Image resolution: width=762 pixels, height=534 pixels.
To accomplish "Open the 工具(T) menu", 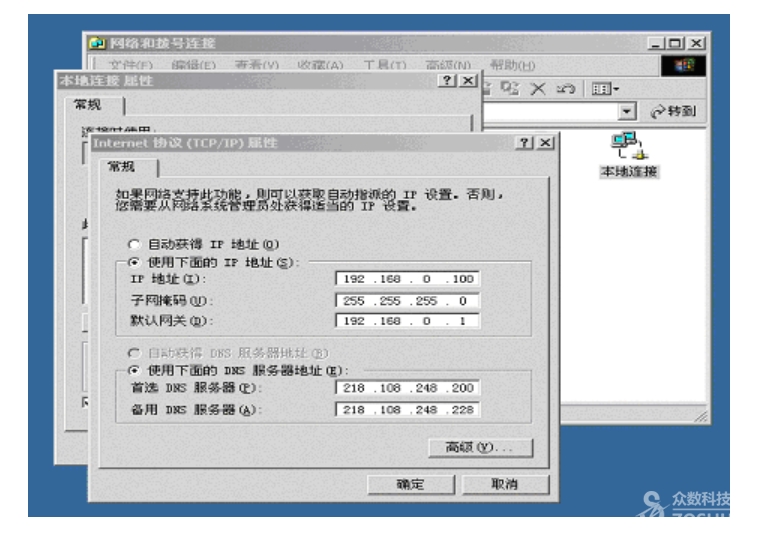I will pos(385,65).
